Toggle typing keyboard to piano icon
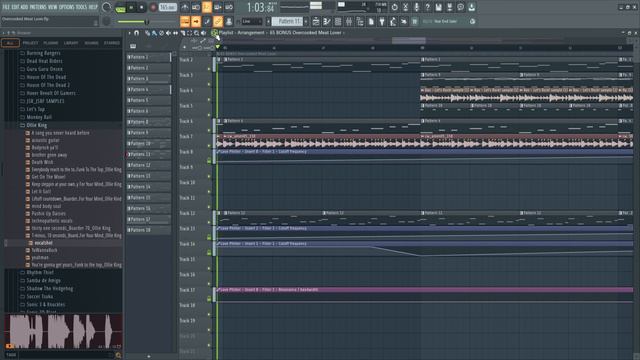The width and height of the screenshot is (640, 360). coord(185,21)
